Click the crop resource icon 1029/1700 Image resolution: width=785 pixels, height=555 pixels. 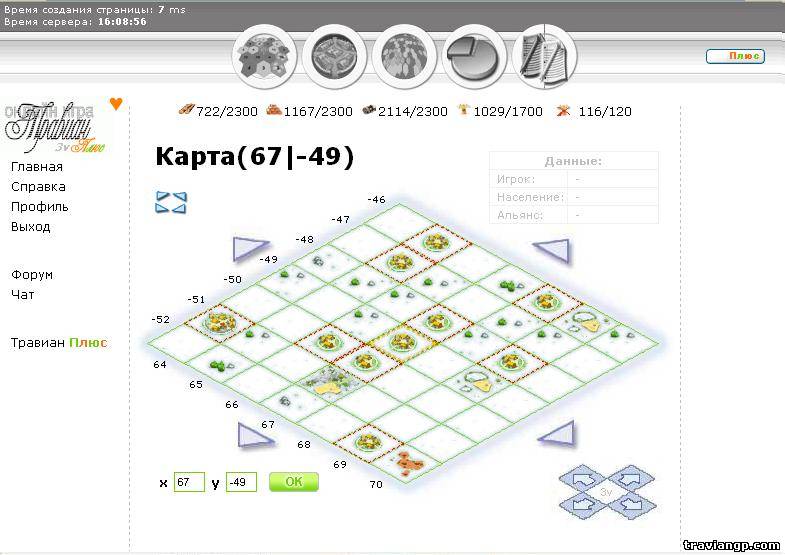463,110
